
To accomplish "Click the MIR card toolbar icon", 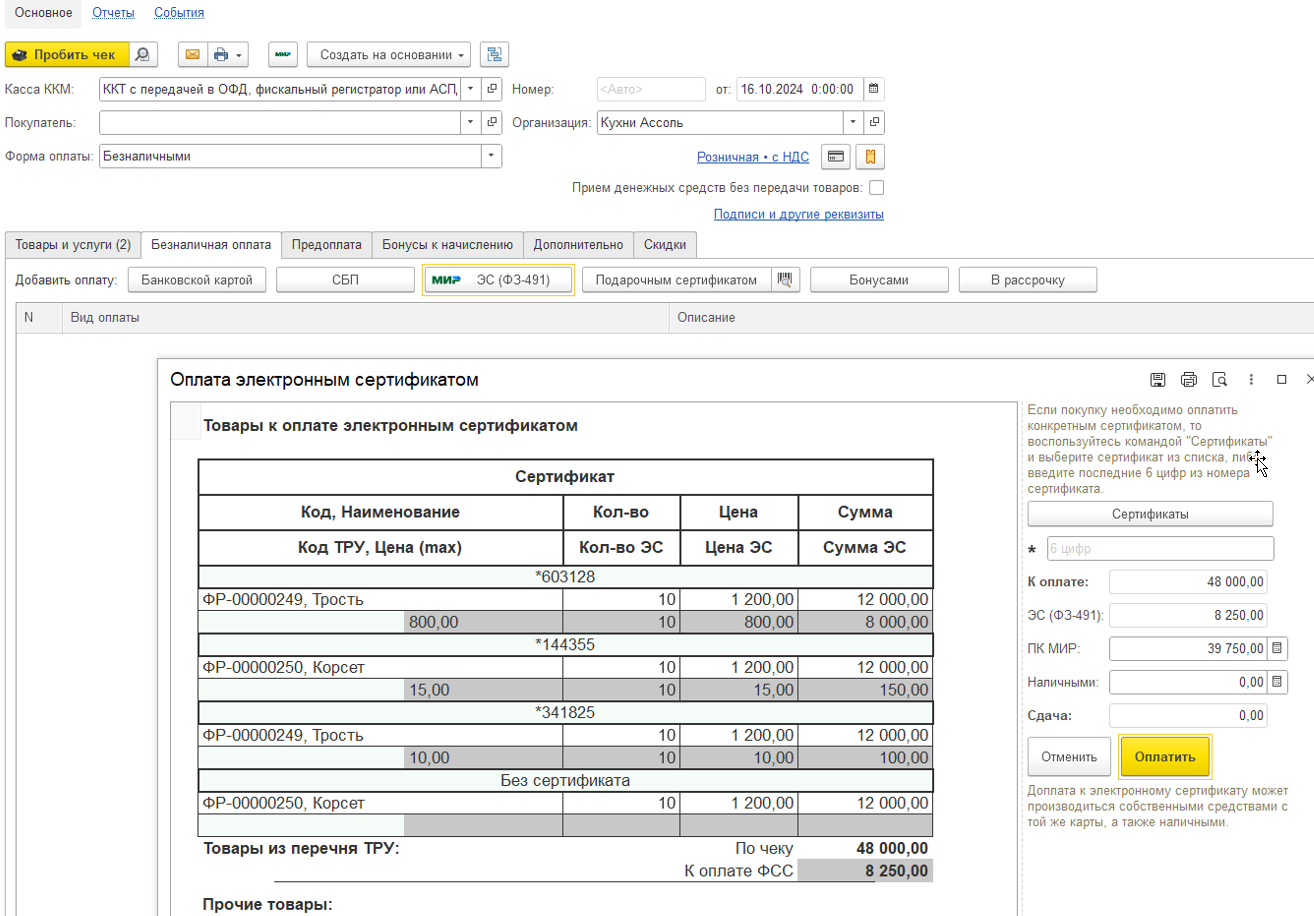I will (284, 54).
